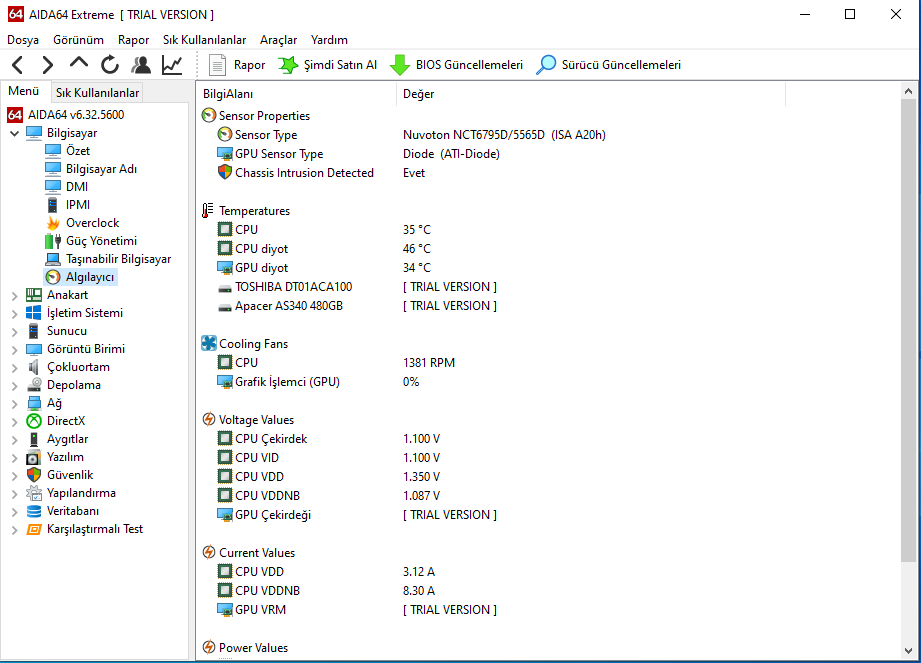Open the Araçlar menu
This screenshot has width=921, height=663.
[278, 40]
